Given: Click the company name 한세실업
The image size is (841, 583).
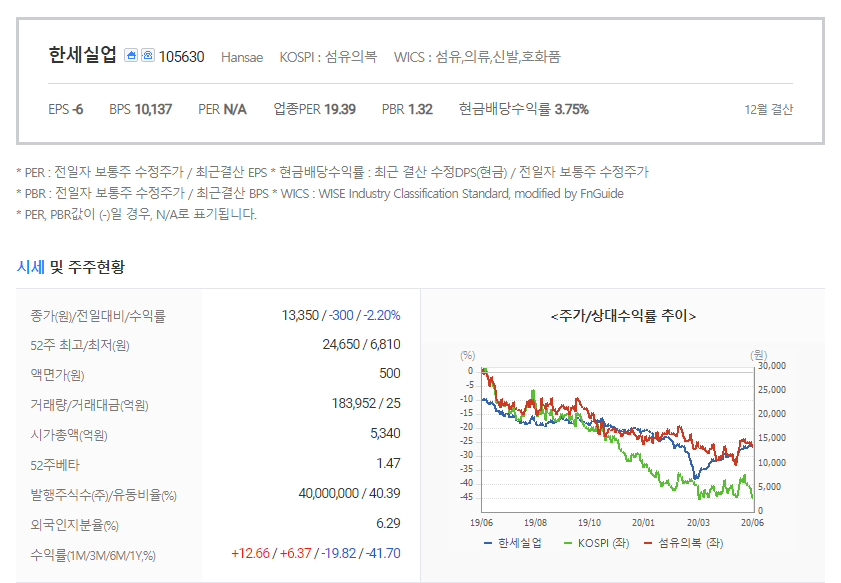Looking at the screenshot, I should click(x=82, y=55).
